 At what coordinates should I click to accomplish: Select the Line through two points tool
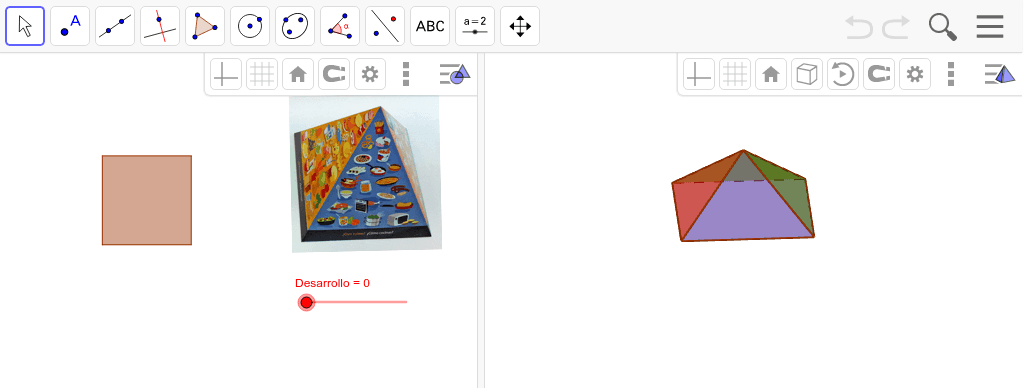tap(115, 26)
